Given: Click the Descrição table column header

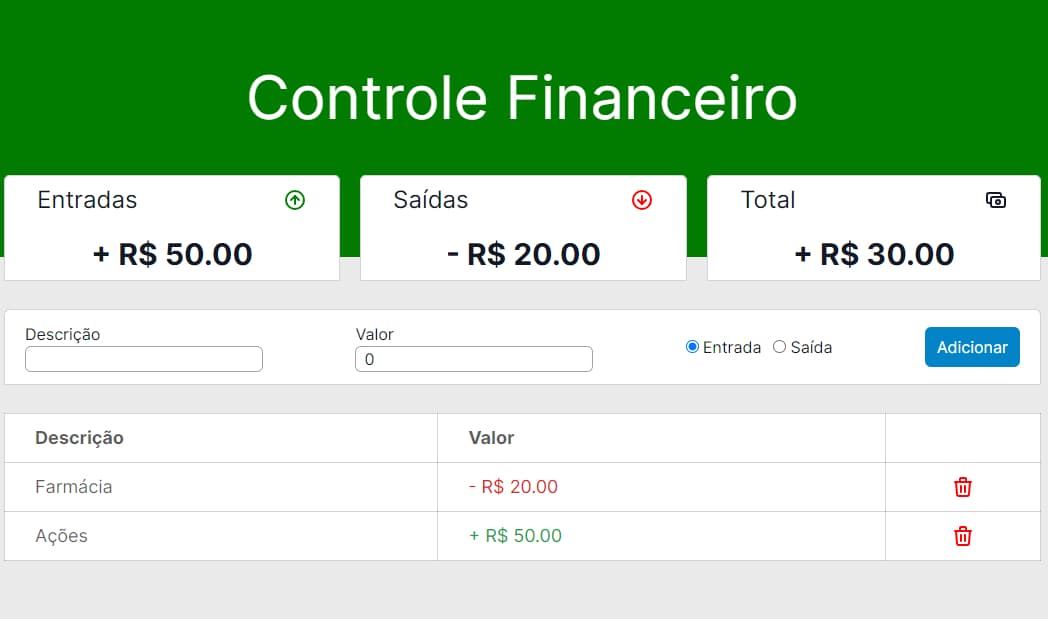Looking at the screenshot, I should point(77,438).
